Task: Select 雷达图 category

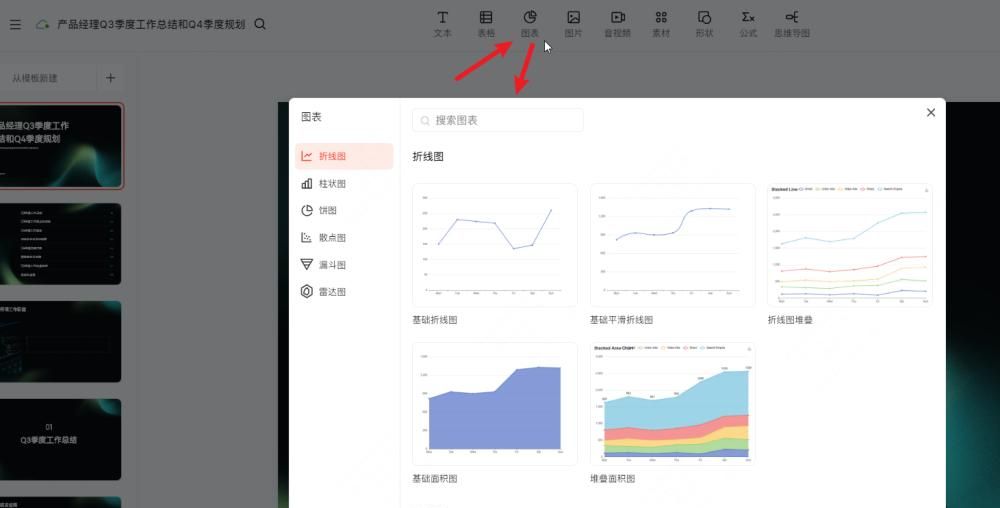Action: click(344, 292)
